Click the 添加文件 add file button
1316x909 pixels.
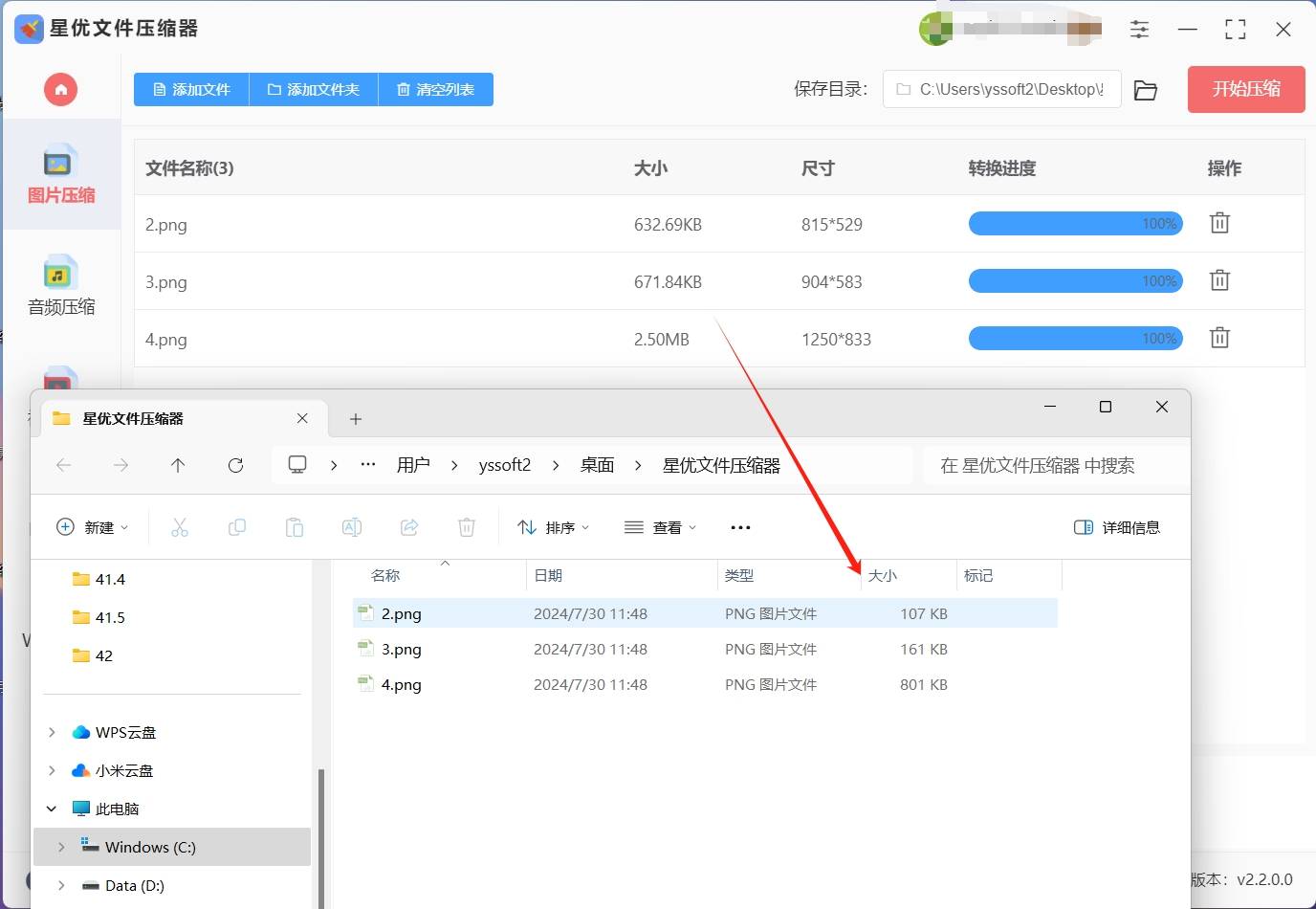191,89
